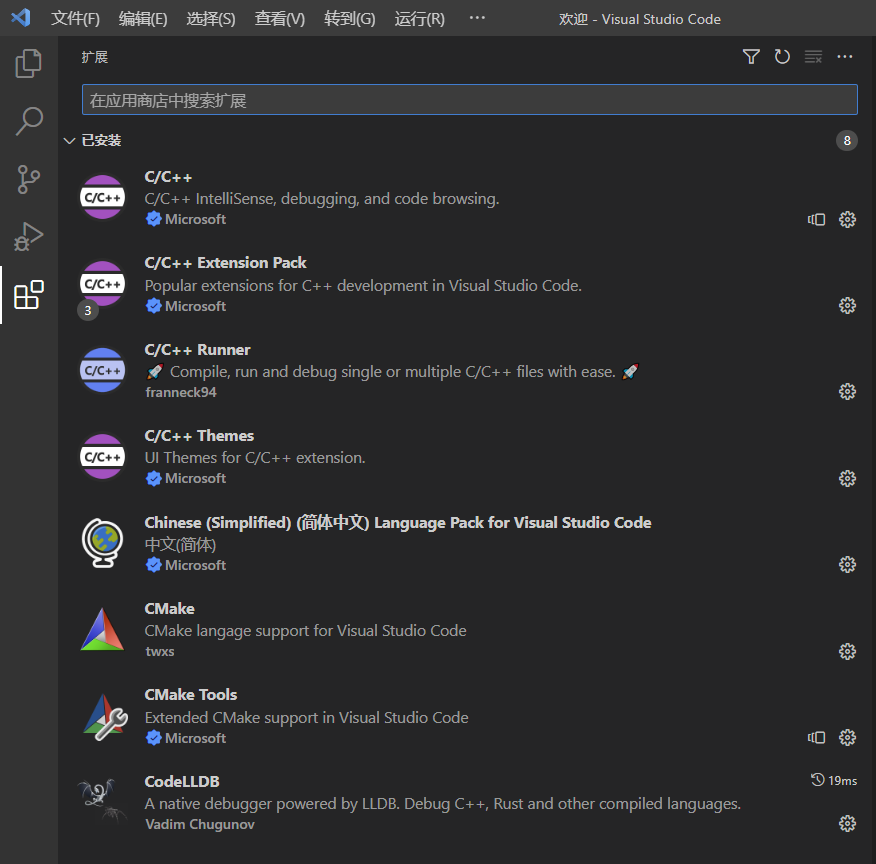Select the C/C++ Themes extension title
The image size is (876, 864).
click(199, 436)
